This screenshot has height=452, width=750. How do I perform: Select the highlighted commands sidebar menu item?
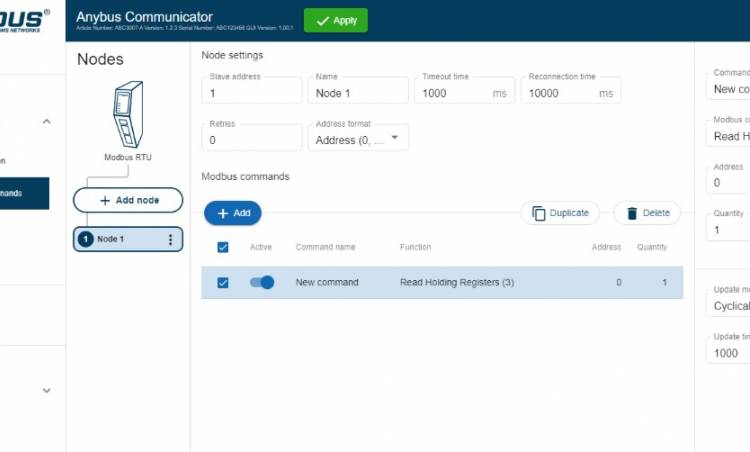[x=24, y=193]
